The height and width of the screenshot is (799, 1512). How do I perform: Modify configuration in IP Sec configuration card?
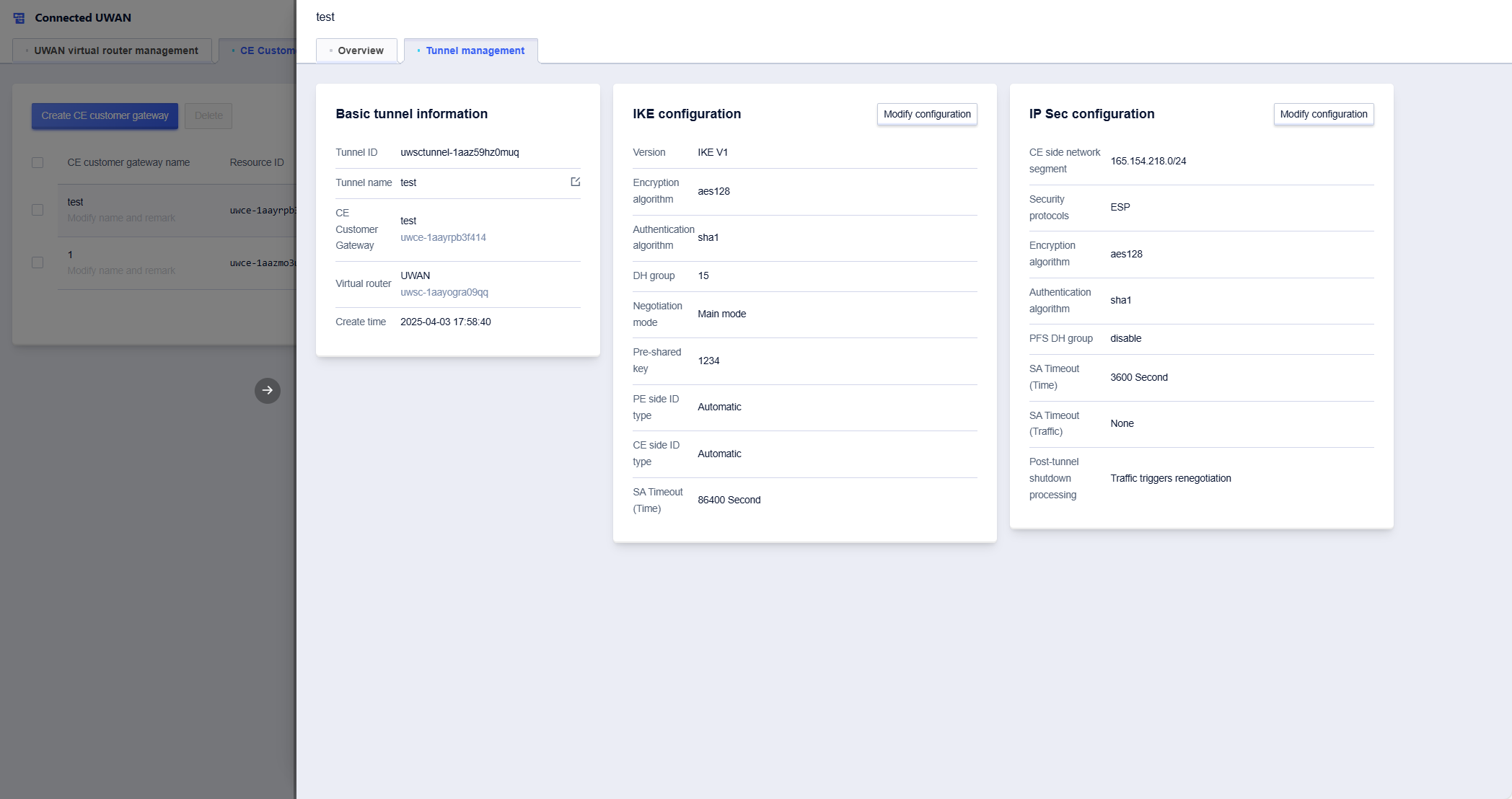1324,114
